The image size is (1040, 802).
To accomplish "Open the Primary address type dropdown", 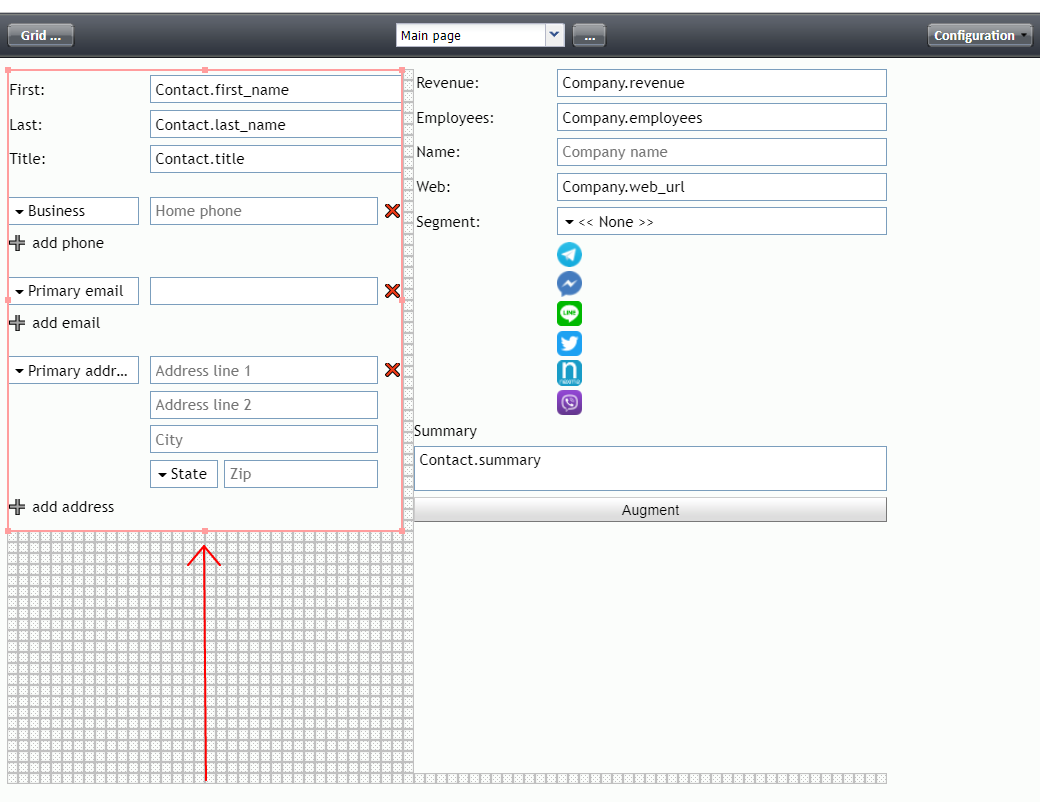I will [74, 370].
